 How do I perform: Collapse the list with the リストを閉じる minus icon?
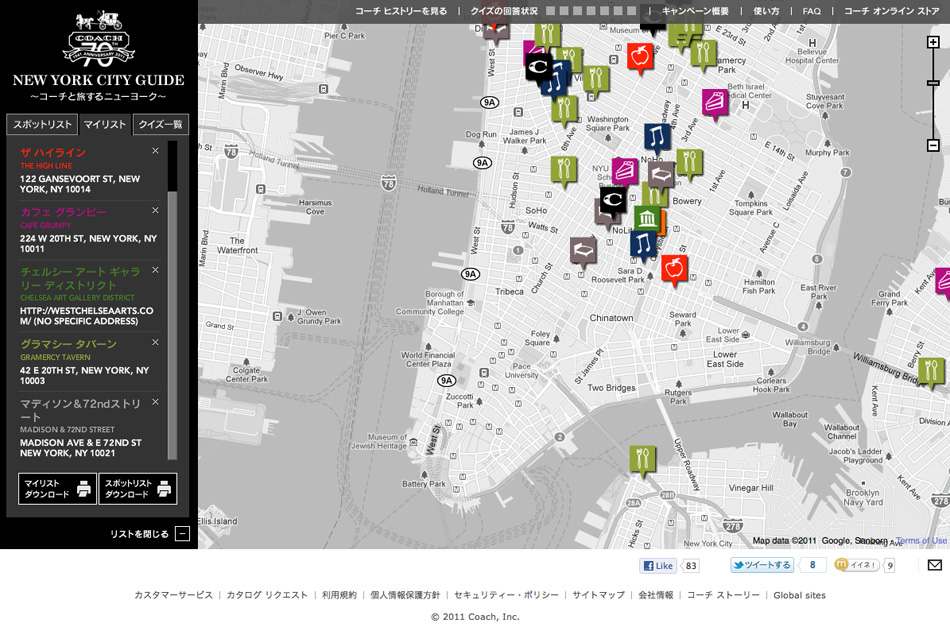click(x=182, y=534)
